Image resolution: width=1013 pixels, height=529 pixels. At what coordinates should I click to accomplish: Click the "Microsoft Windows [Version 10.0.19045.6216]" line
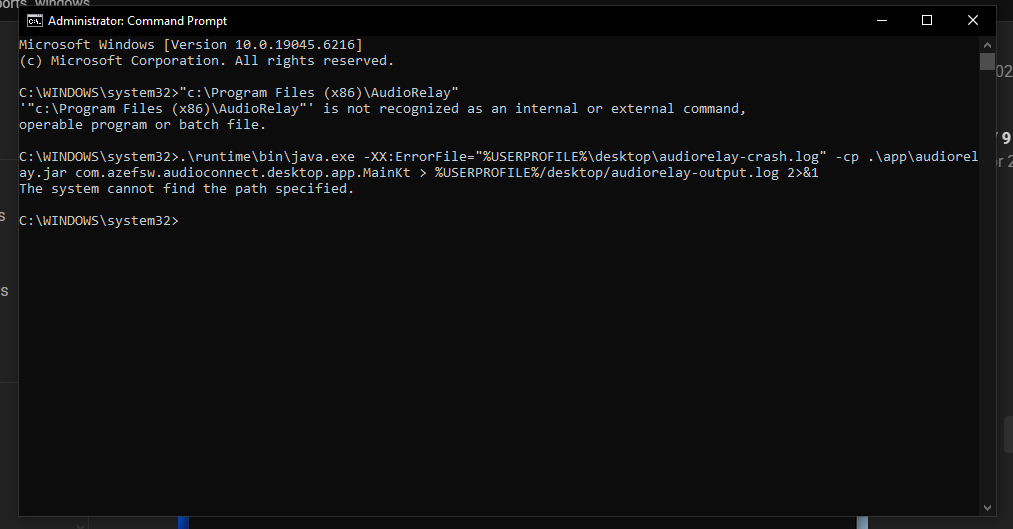[x=190, y=45]
